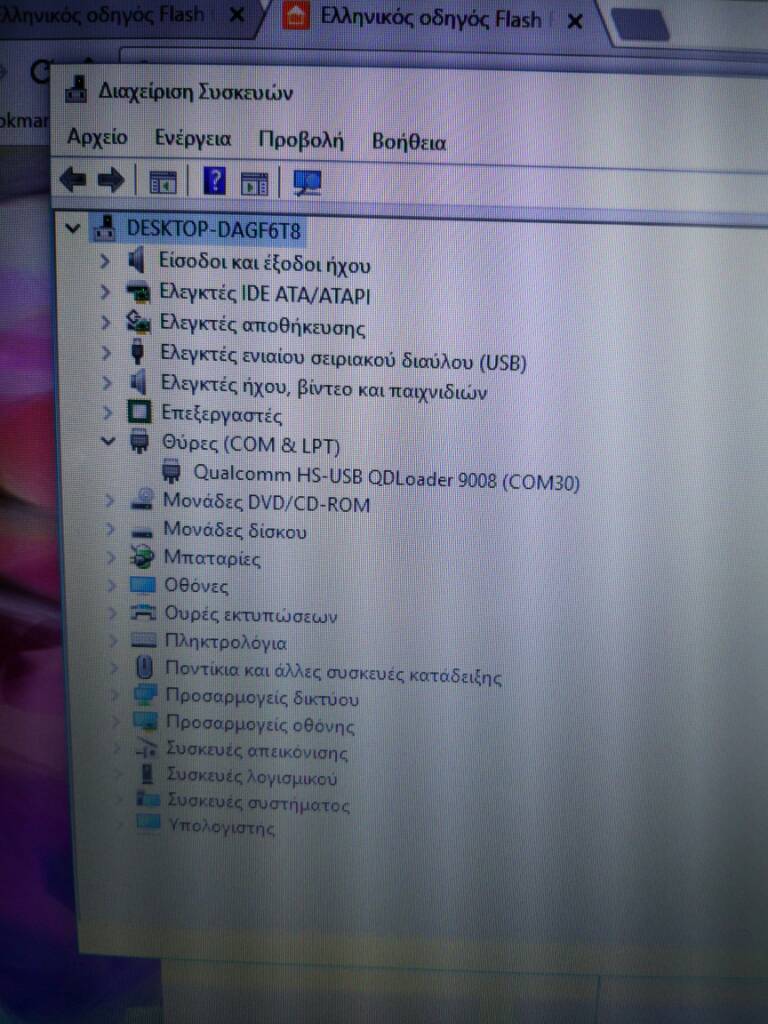Click the Προσαρμογείς δικτύου network icon

point(145,695)
